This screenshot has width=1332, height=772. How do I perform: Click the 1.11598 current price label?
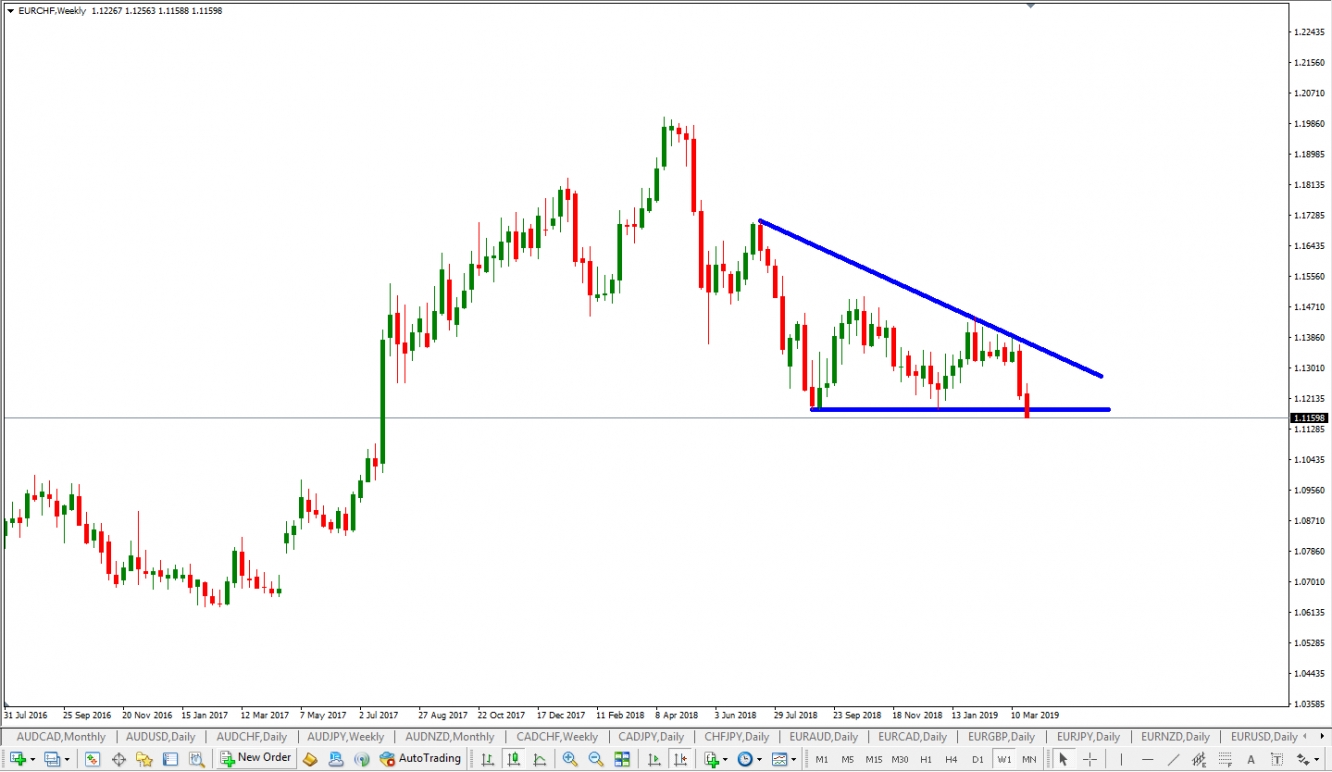point(1308,418)
